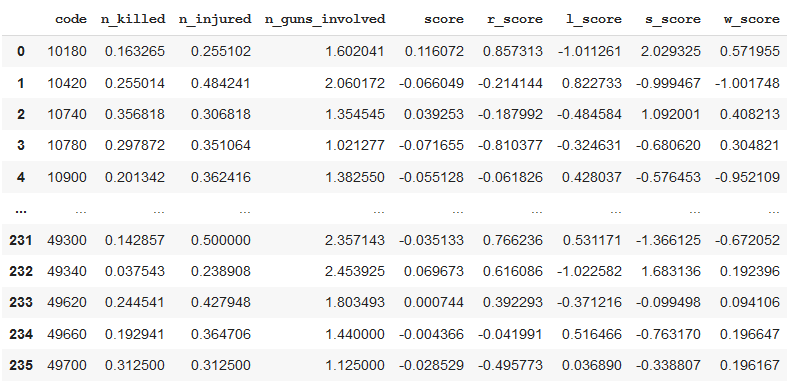Click w_score value 0.196167
This screenshot has height=383, width=794.
(x=750, y=365)
